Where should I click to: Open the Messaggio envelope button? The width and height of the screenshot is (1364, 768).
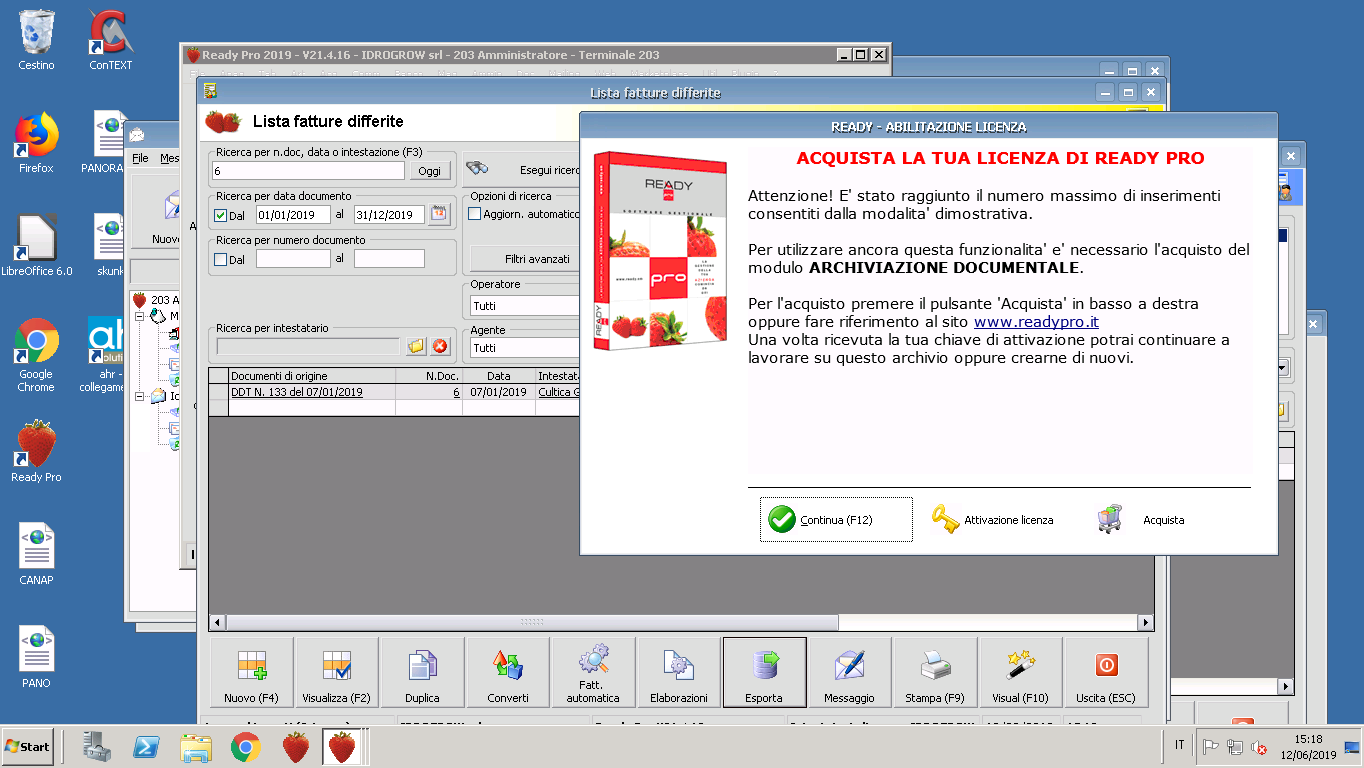point(850,673)
